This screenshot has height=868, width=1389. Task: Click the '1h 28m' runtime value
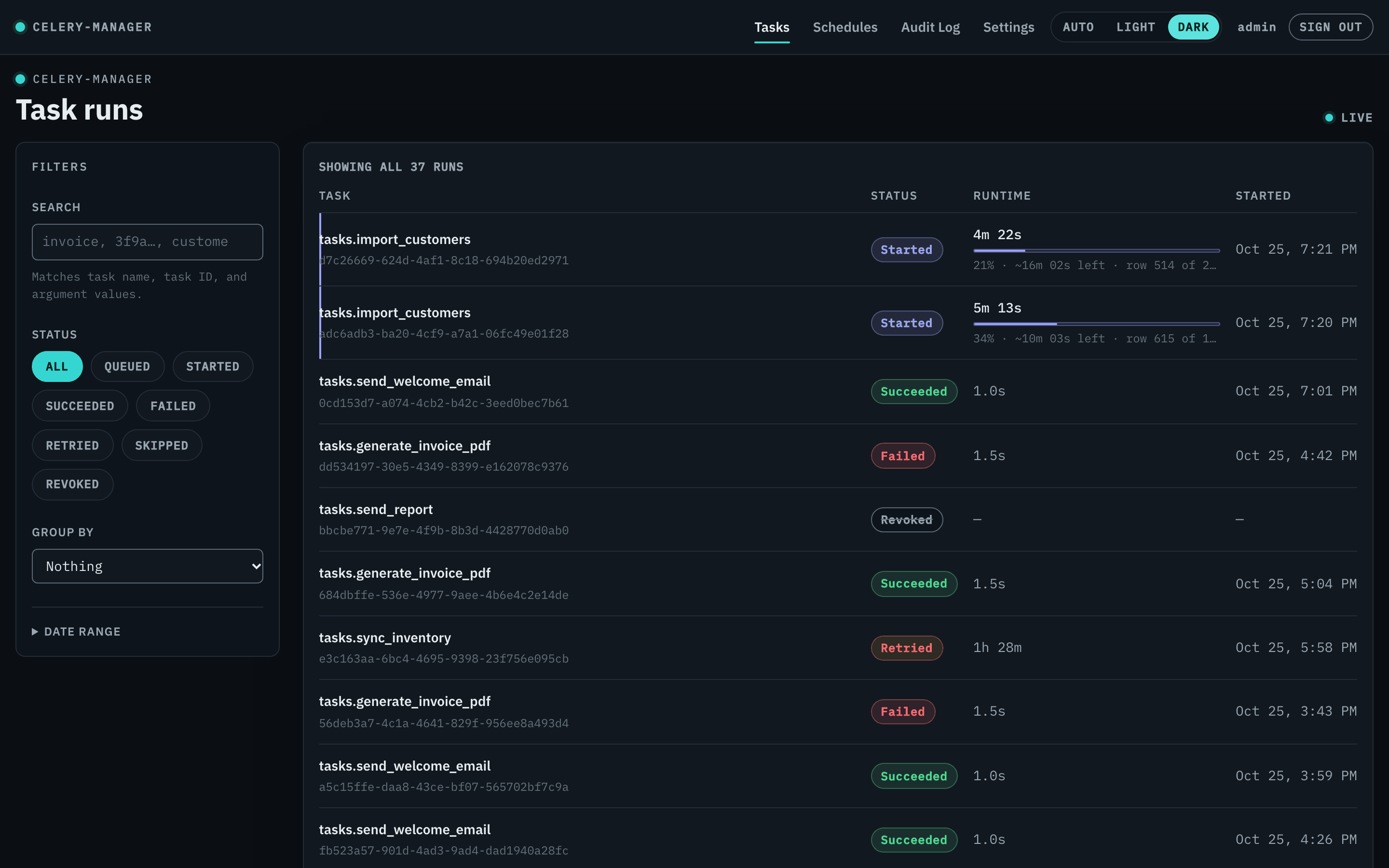997,648
